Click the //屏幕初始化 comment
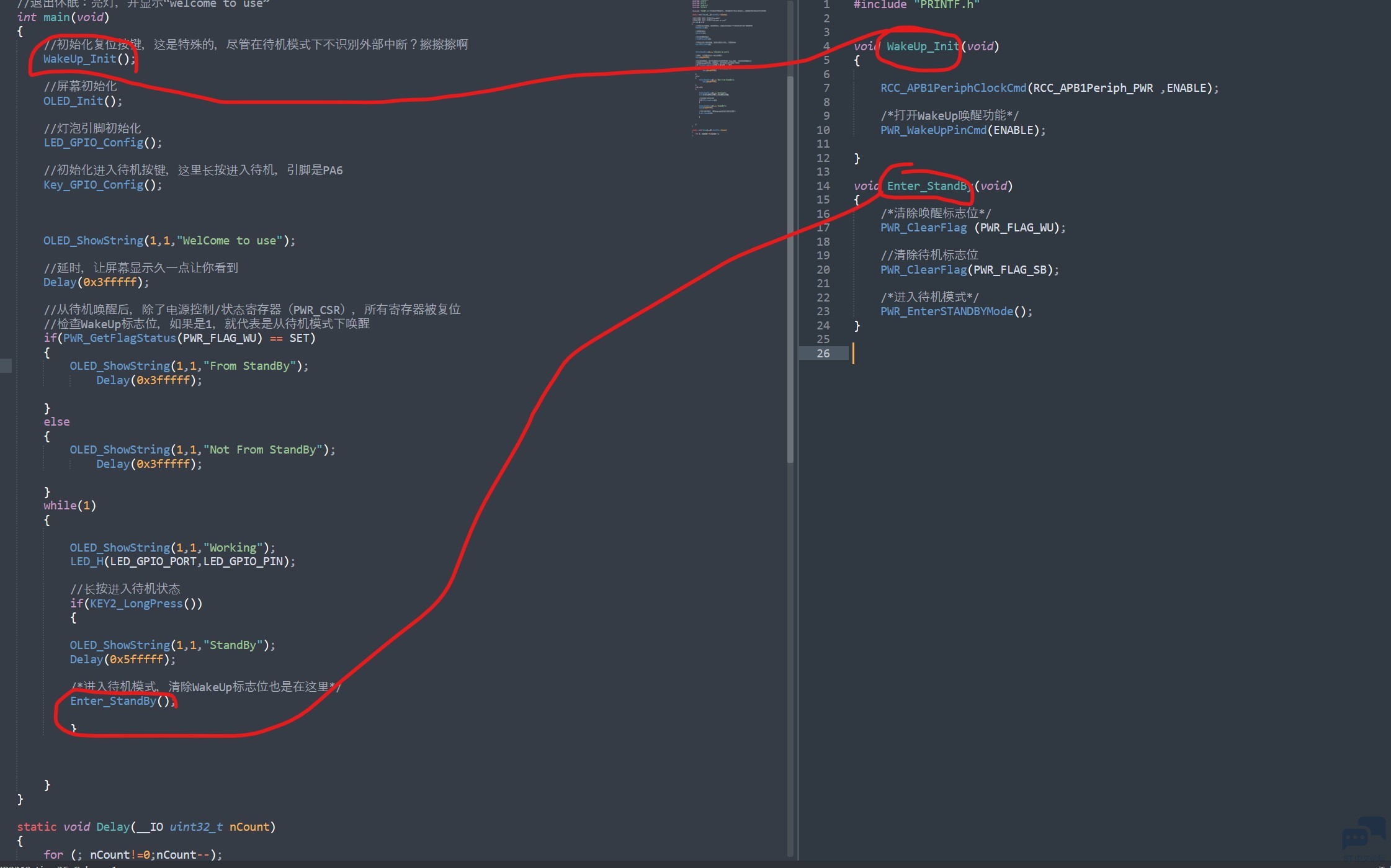Image resolution: width=1391 pixels, height=868 pixels. 80,86
